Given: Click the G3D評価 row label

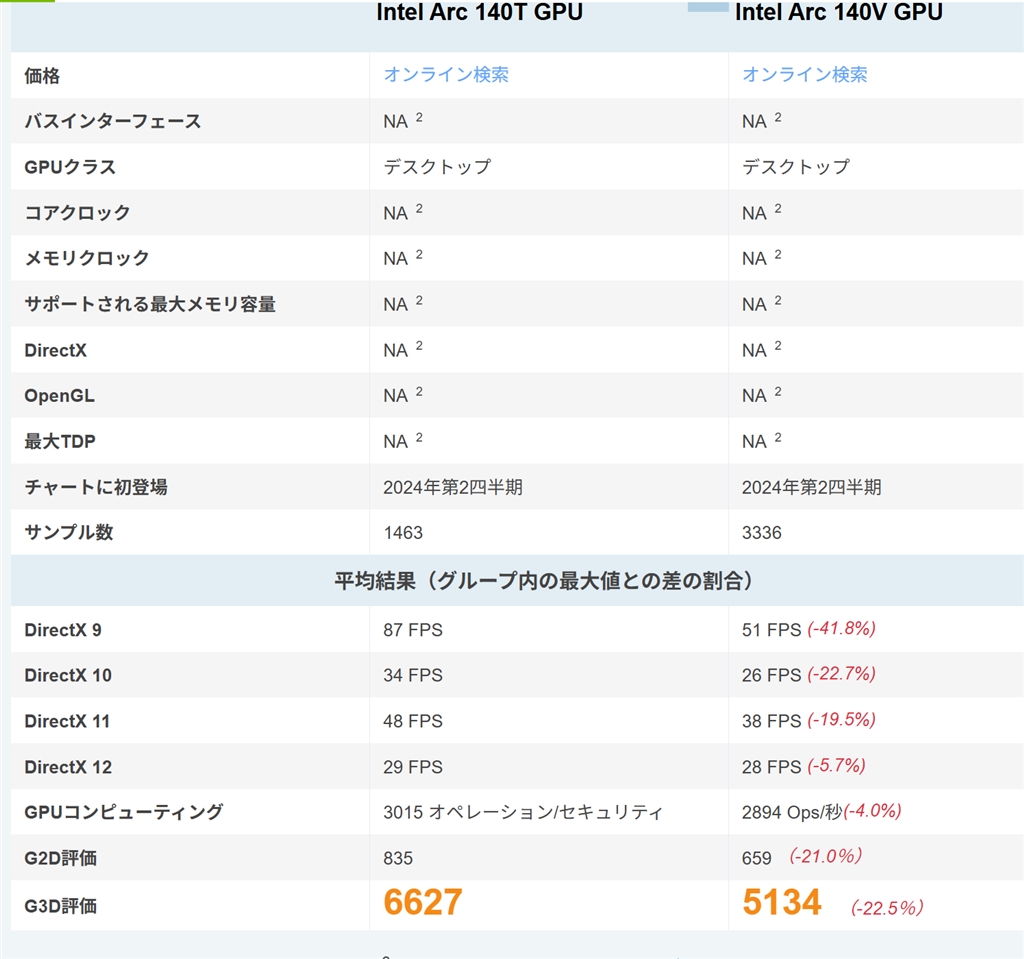Looking at the screenshot, I should [61, 906].
